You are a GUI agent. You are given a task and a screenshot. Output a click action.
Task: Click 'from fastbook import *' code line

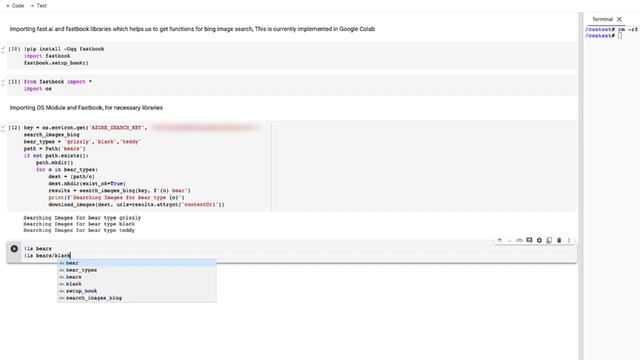click(58, 82)
